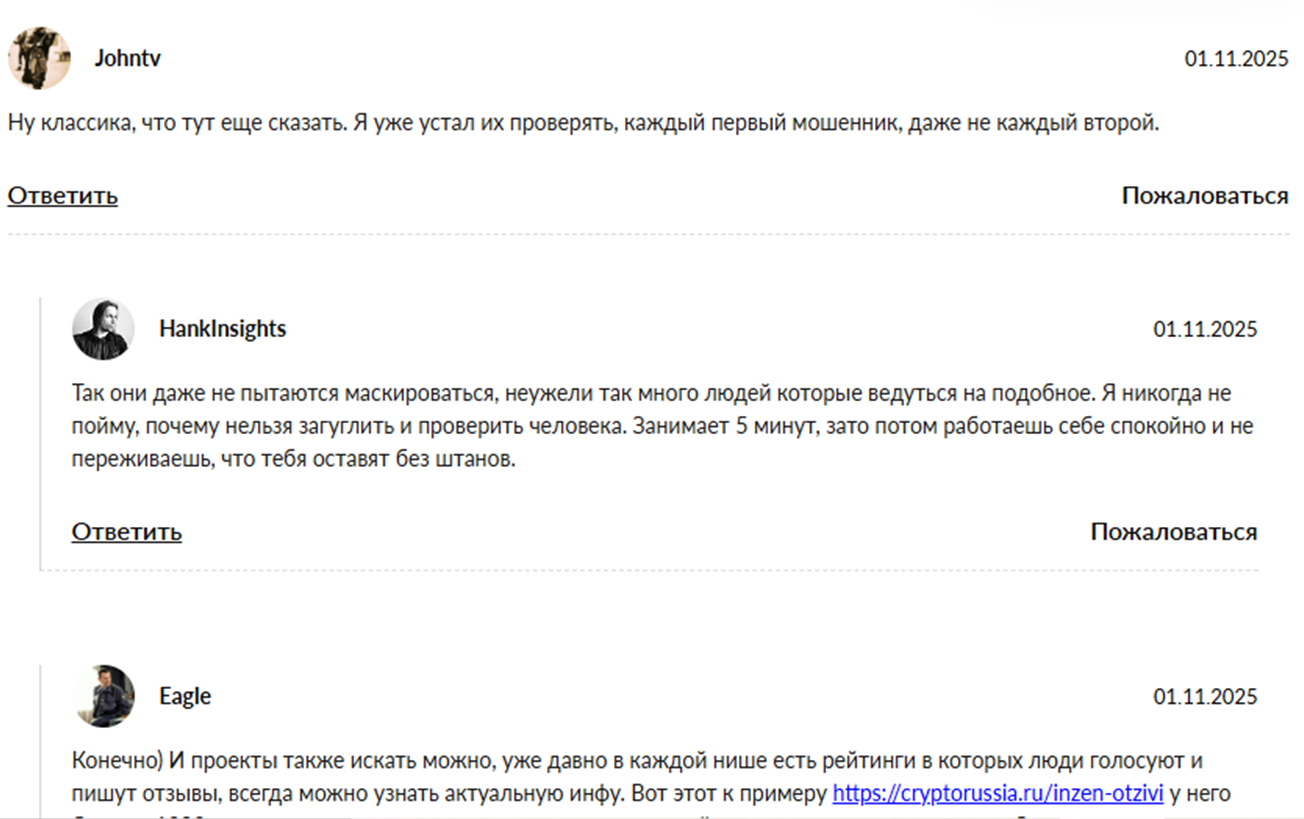
Task: Reply to Johntv's comment via Ответить
Action: tap(62, 196)
